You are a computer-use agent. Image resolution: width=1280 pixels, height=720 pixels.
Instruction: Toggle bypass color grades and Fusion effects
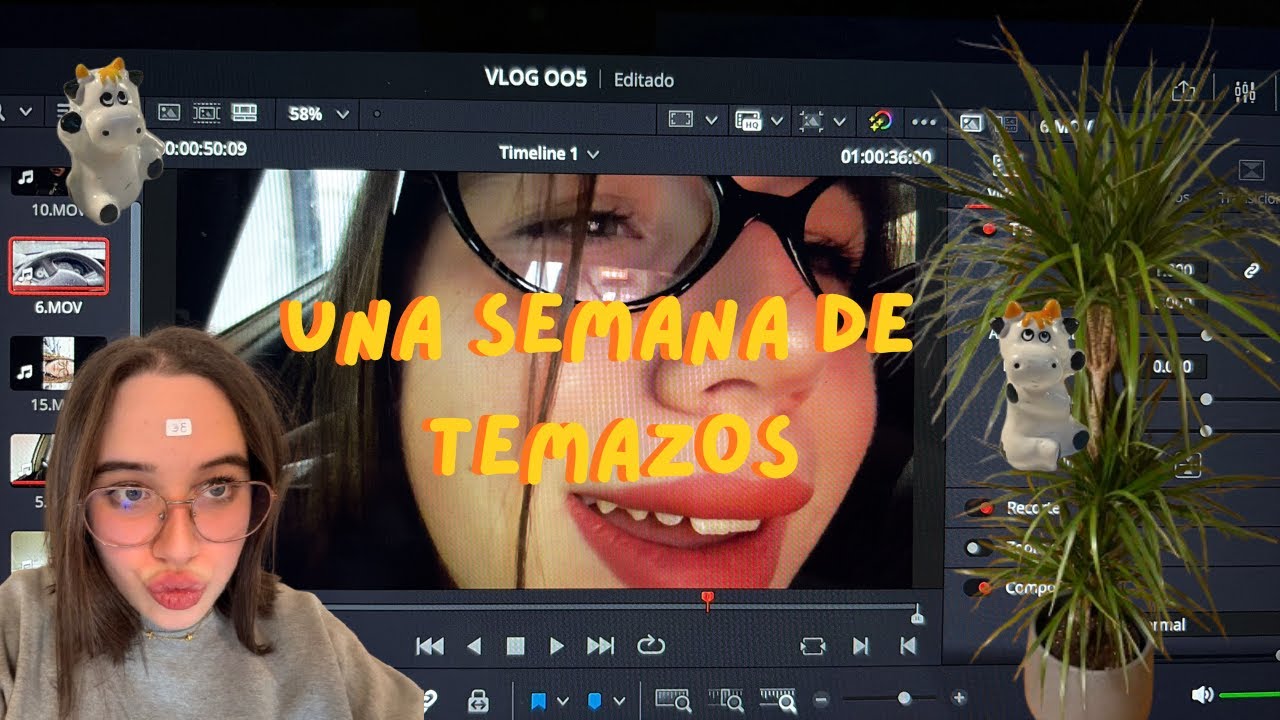[881, 121]
